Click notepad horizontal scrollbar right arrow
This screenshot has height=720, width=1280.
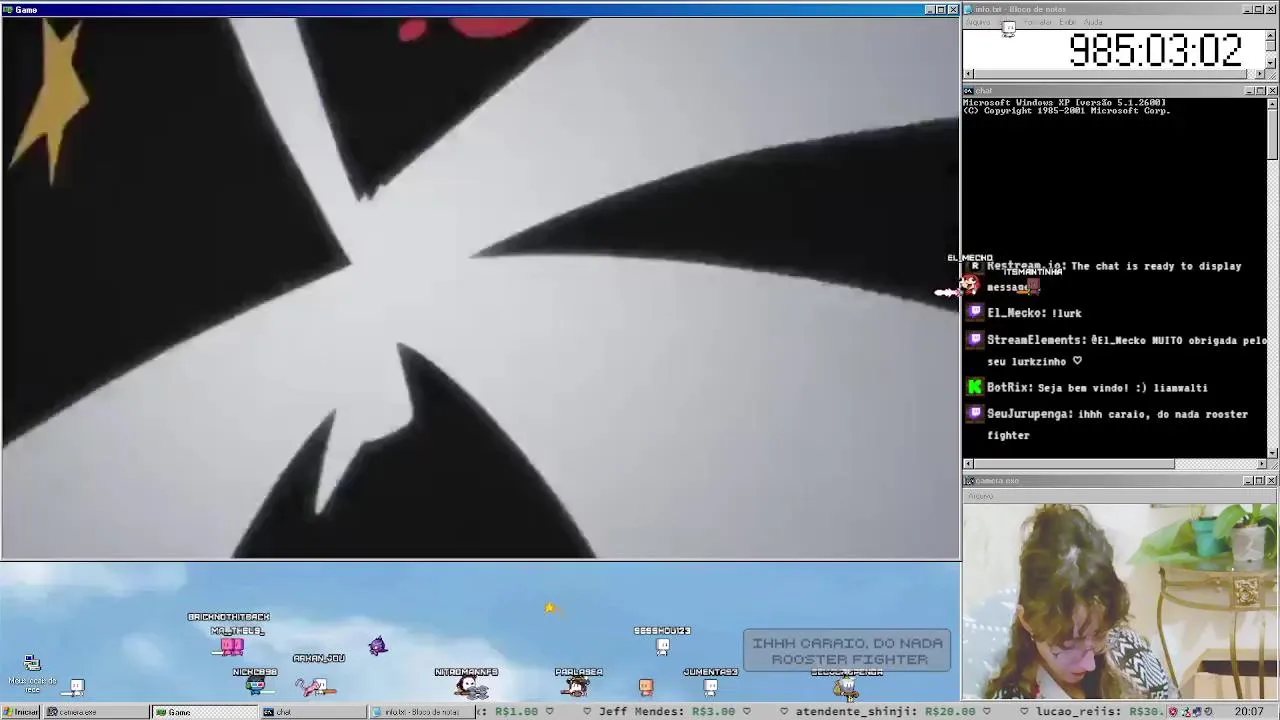coord(1260,73)
